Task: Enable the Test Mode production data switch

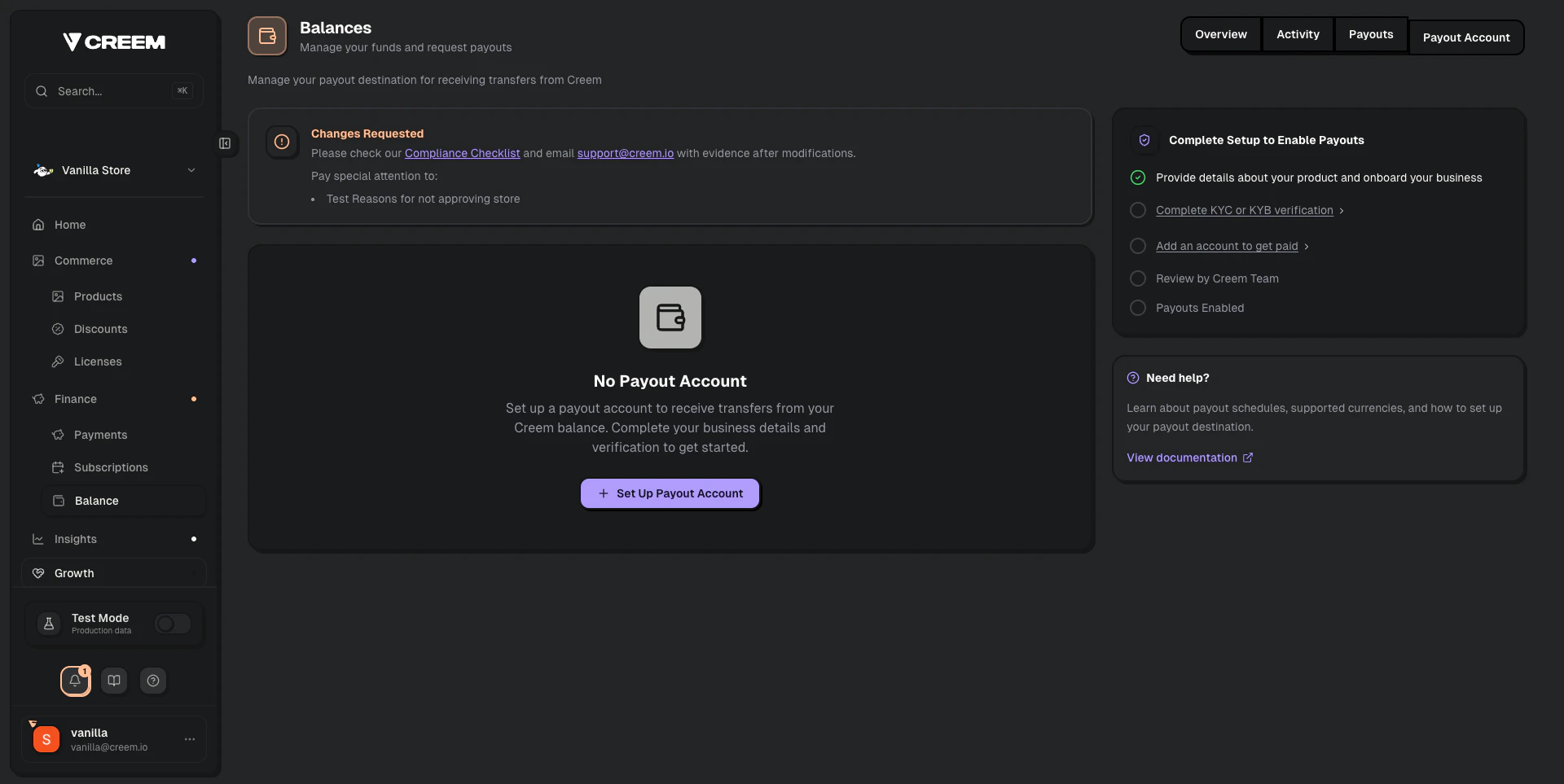Action: coord(171,624)
